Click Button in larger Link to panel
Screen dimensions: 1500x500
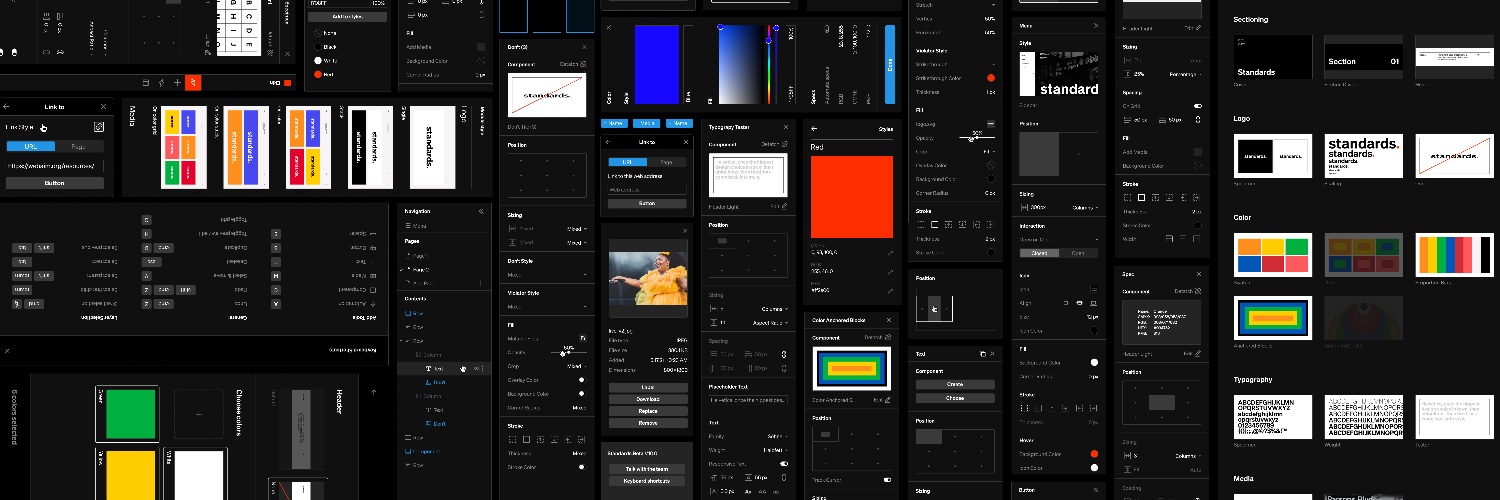tap(55, 183)
